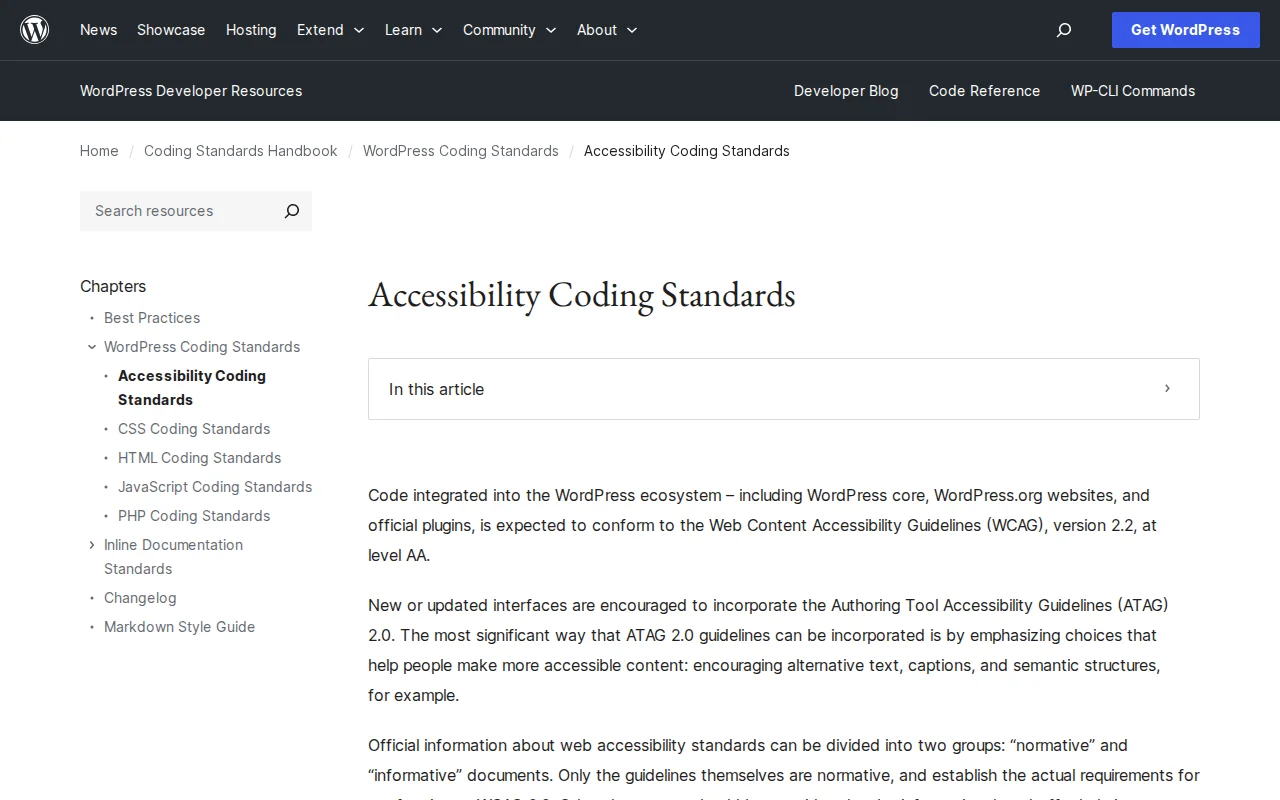Open the Markdown Style Guide chapter
The width and height of the screenshot is (1280, 800).
(x=179, y=627)
